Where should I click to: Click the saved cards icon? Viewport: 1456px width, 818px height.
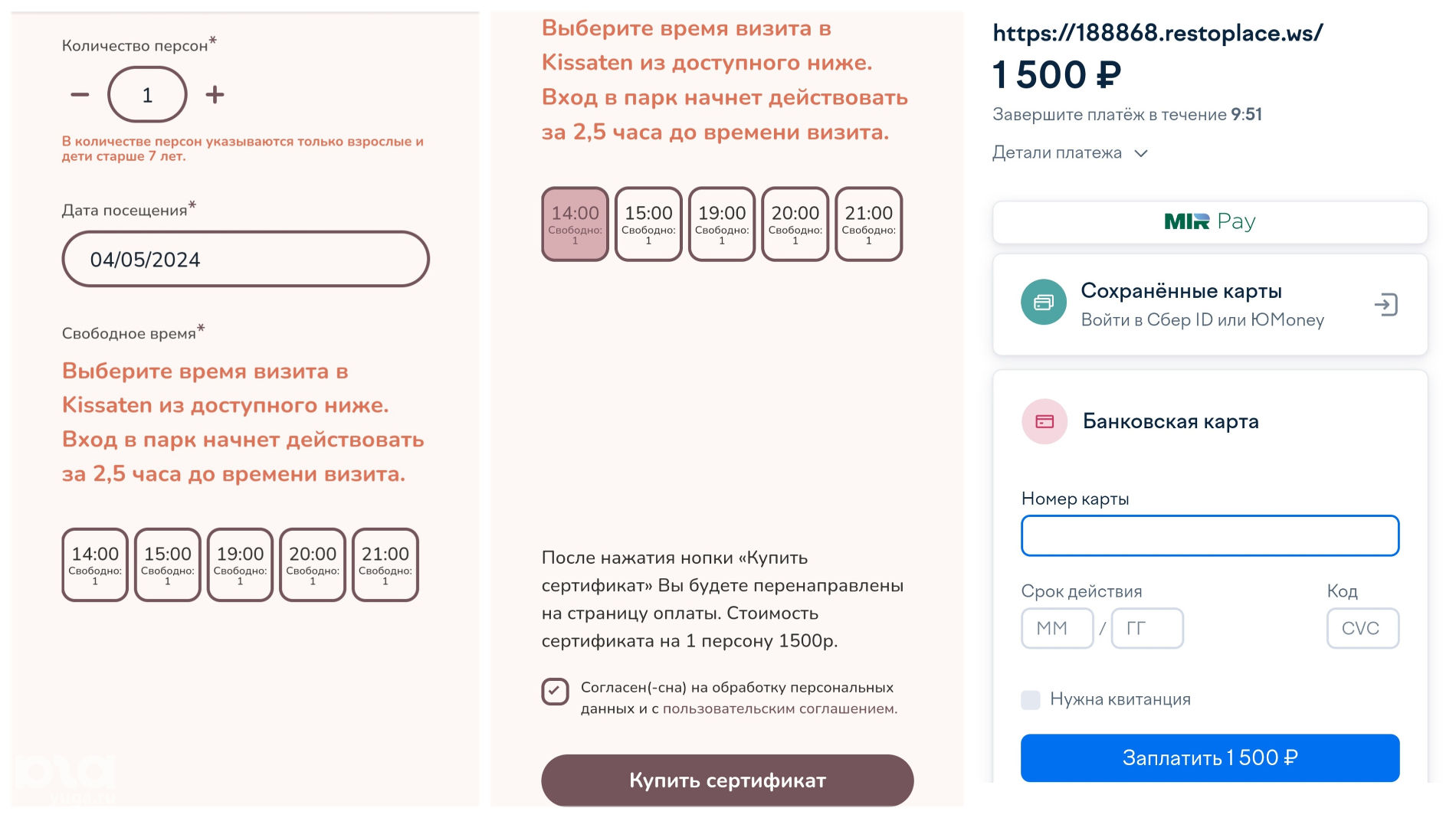click(1043, 303)
